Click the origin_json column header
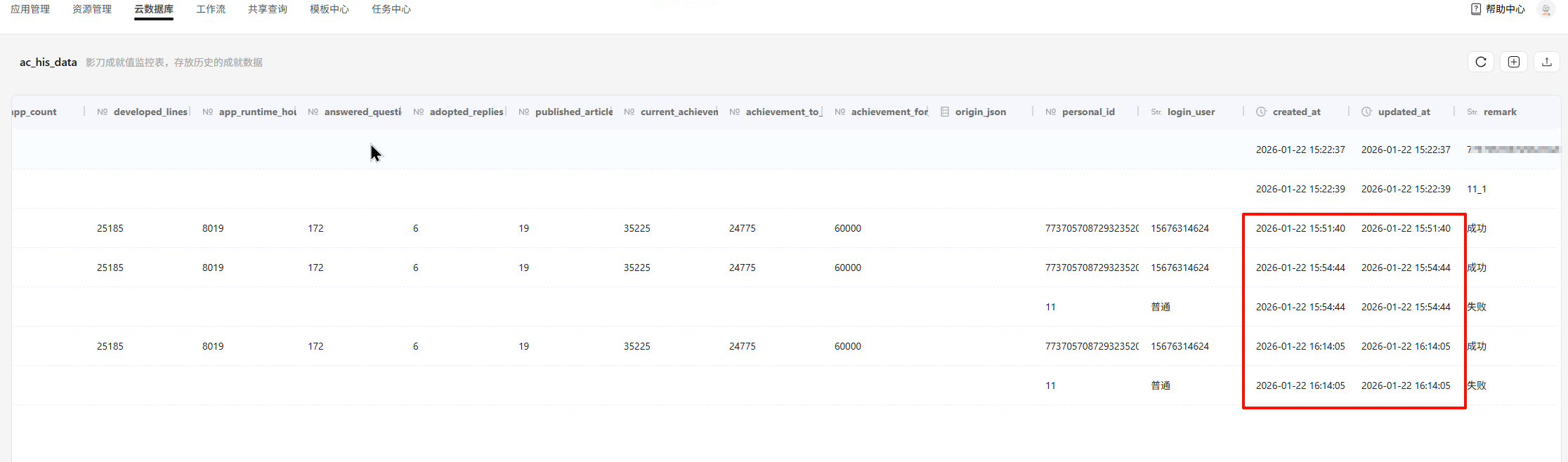 tap(981, 112)
